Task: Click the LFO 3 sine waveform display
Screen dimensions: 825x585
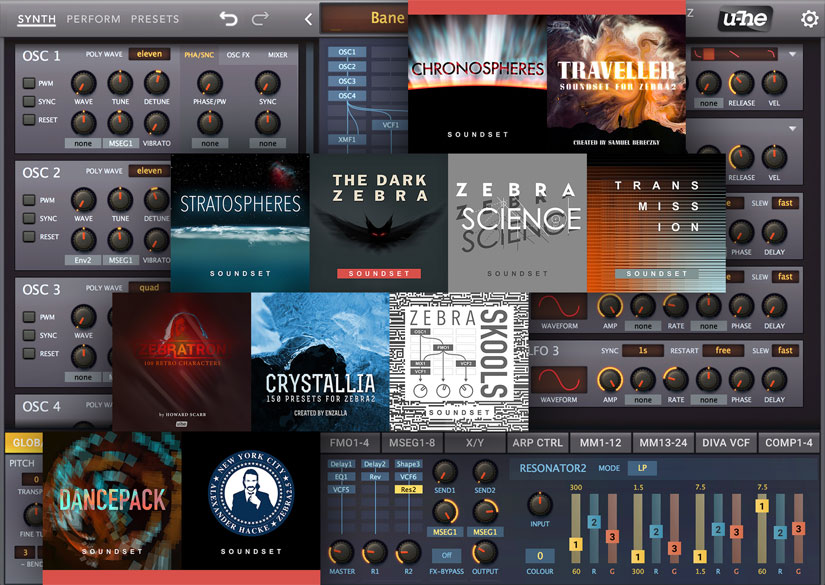Action: [558, 381]
